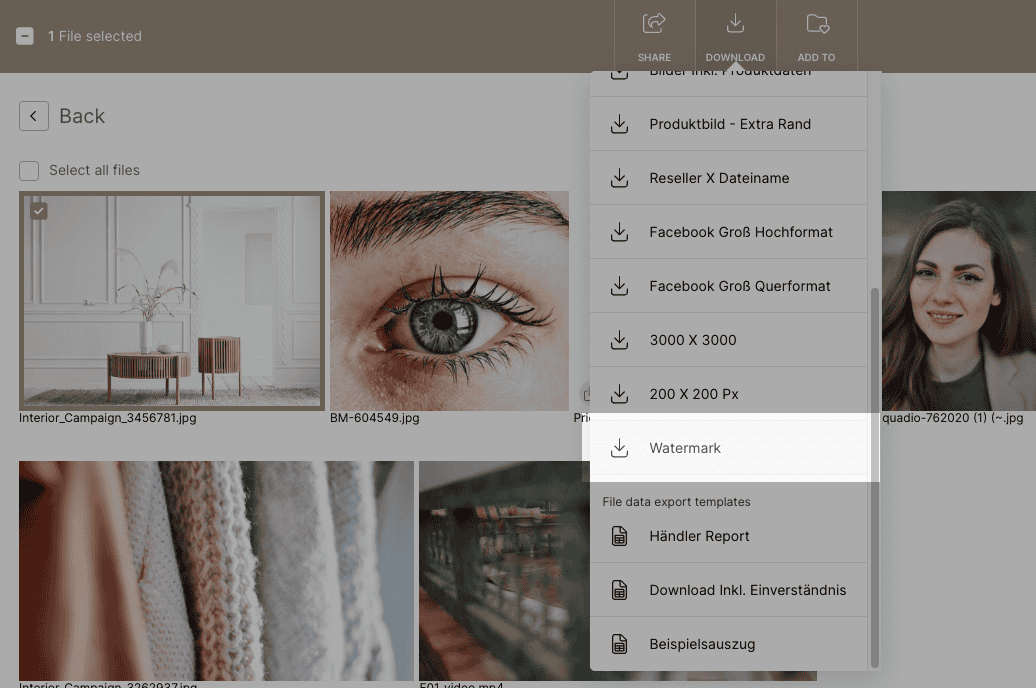Select the Watermark download option

728,448
